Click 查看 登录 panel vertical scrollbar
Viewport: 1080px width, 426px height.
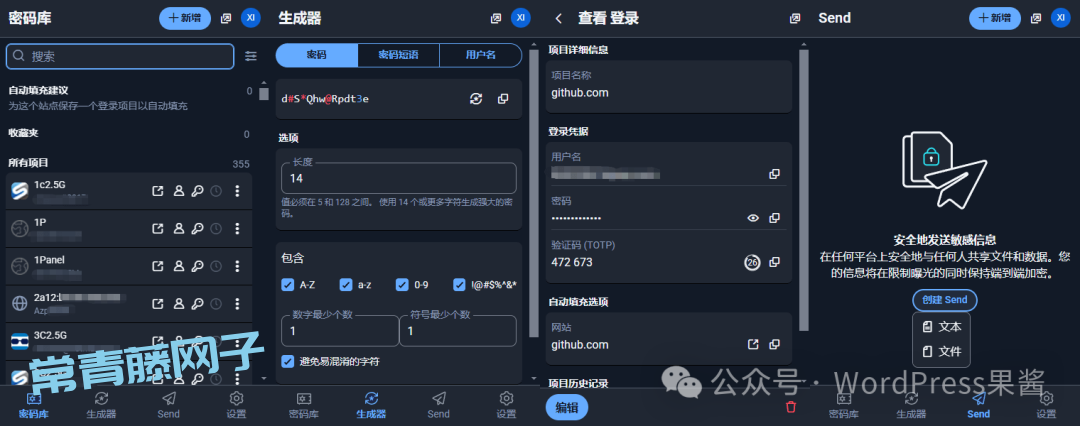tap(803, 190)
